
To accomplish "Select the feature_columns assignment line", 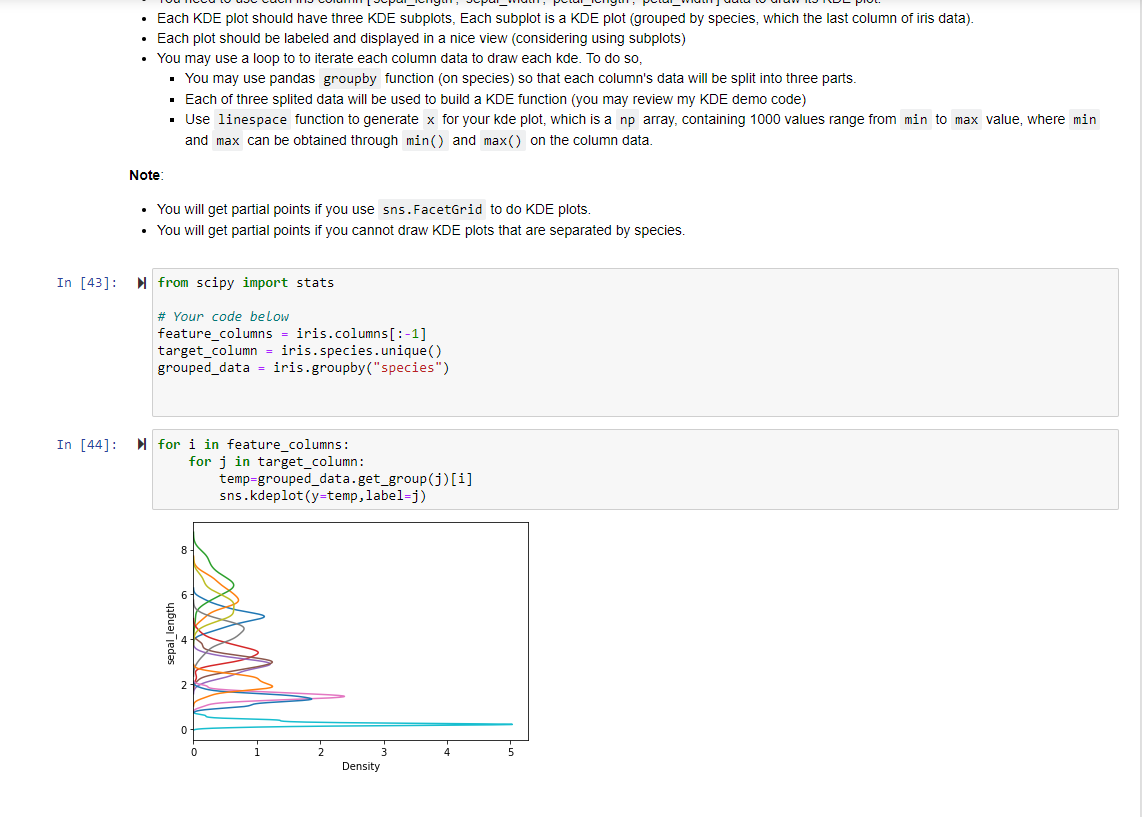I will [290, 333].
